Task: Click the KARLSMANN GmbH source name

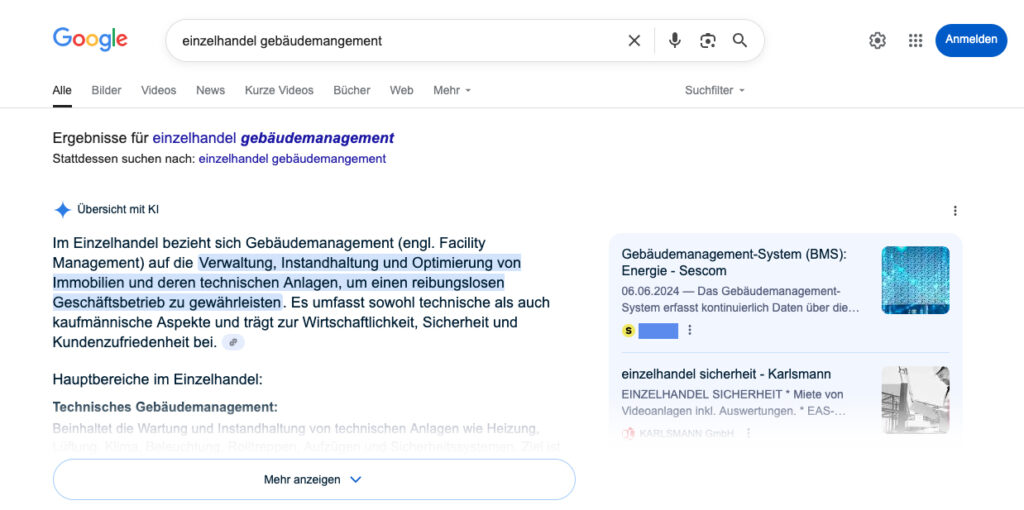Action: click(x=686, y=433)
